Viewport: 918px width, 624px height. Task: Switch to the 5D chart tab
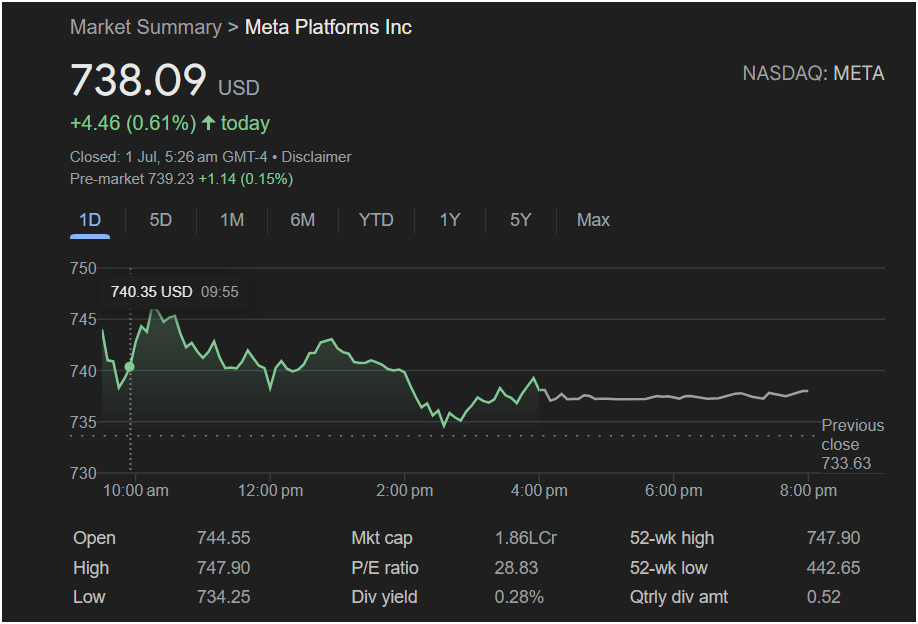[160, 220]
